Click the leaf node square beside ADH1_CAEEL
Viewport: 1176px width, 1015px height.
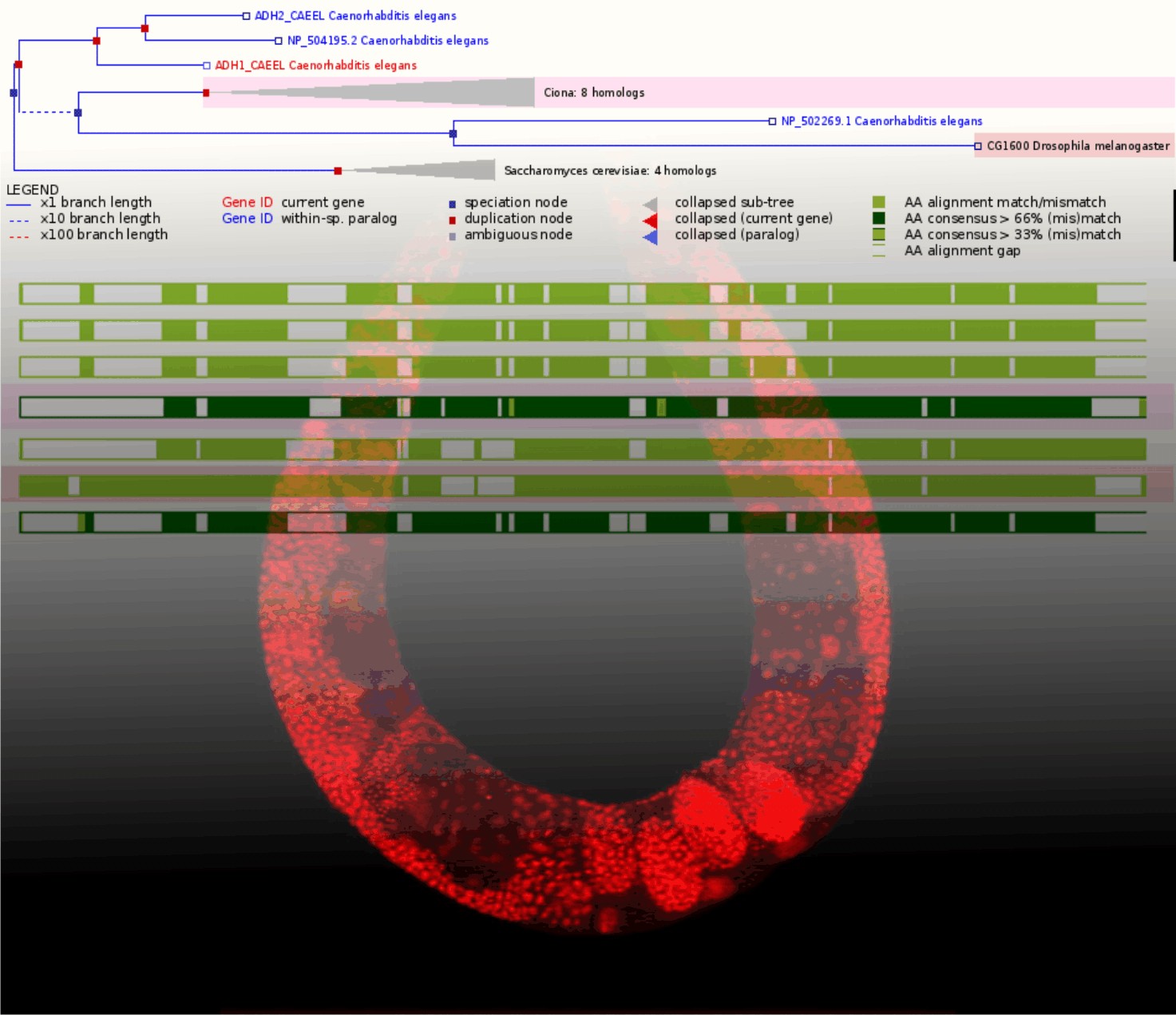[x=207, y=65]
